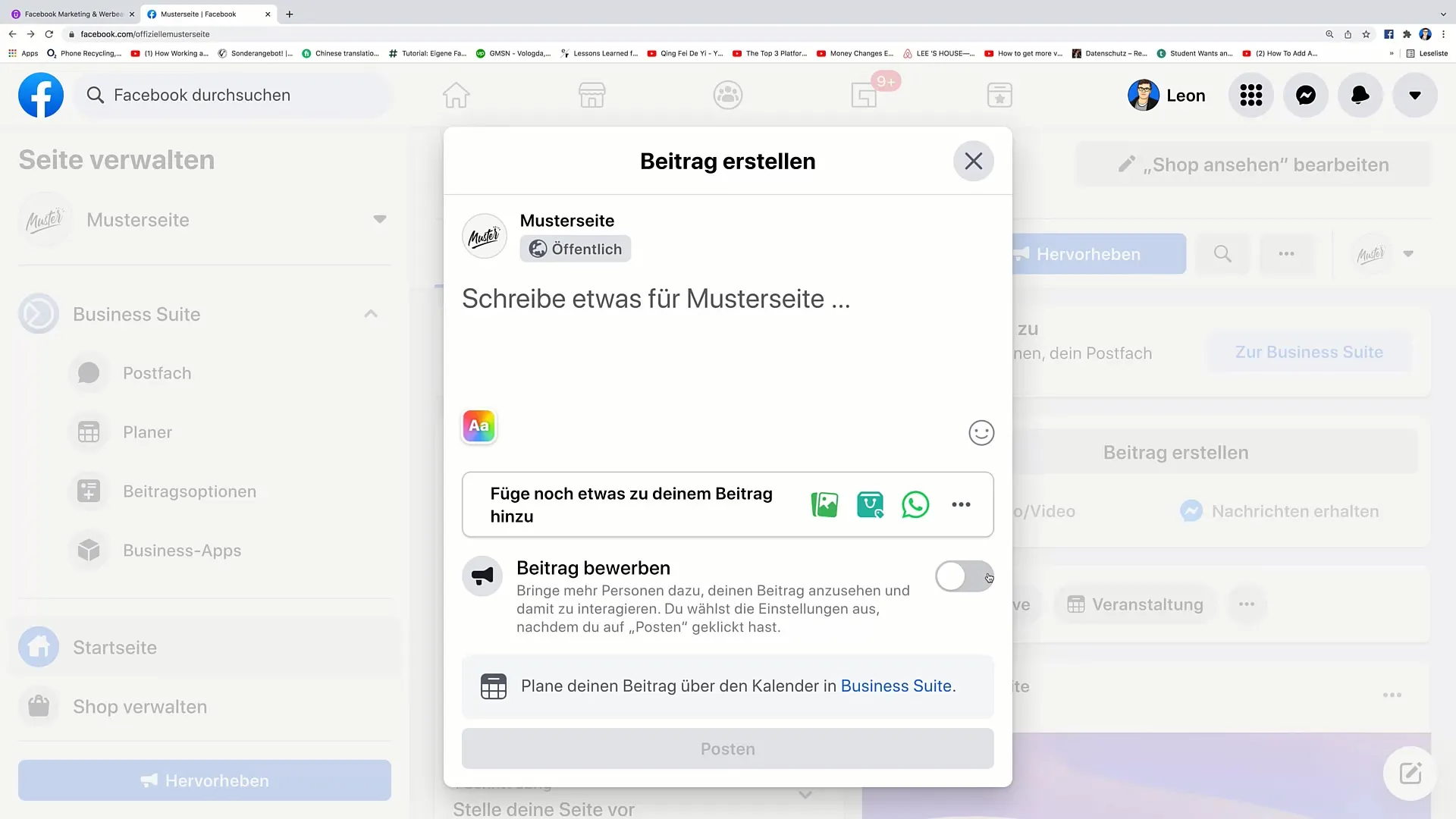This screenshot has width=1456, height=819.
Task: Search in Facebook durchsuchen field
Action: coord(234,95)
